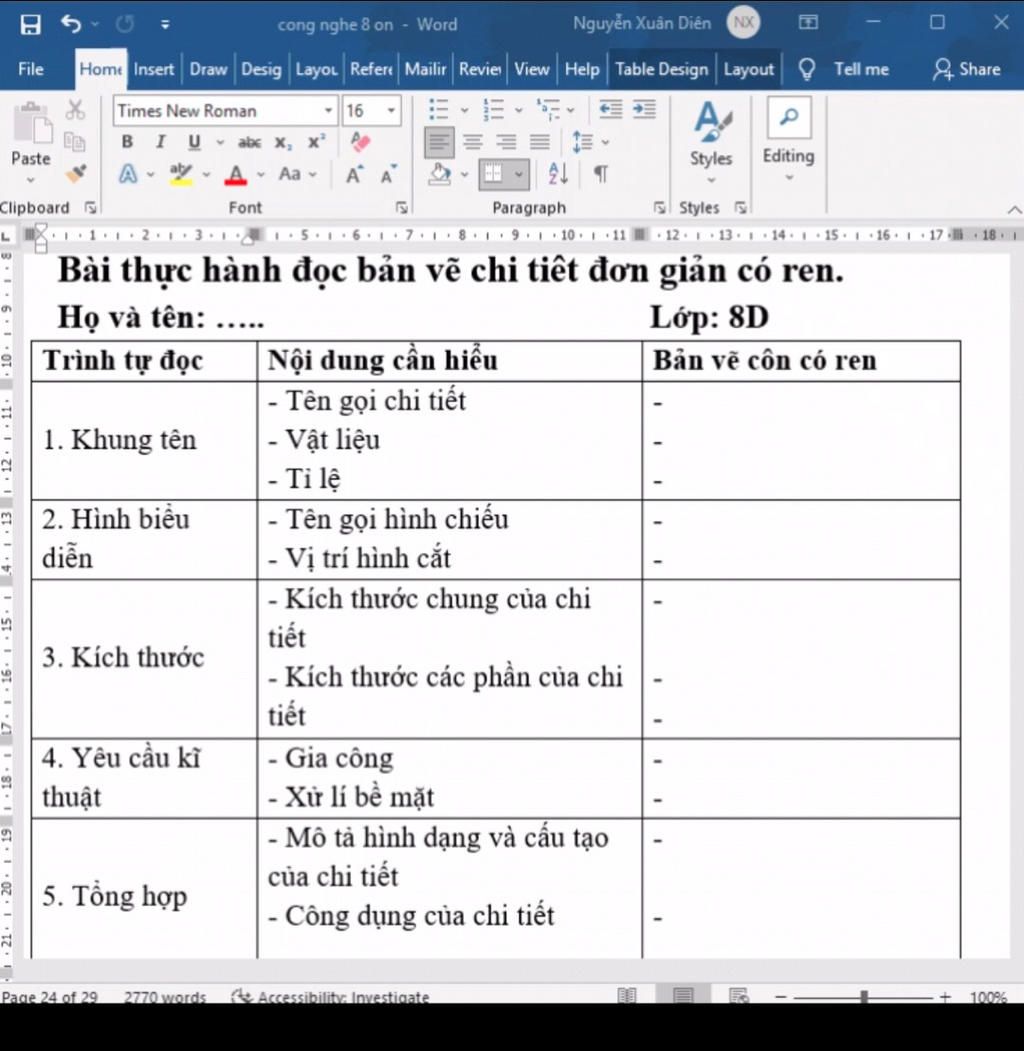Click Line and Paragraph Spacing icon
Image resolution: width=1024 pixels, height=1051 pixels.
(582, 142)
